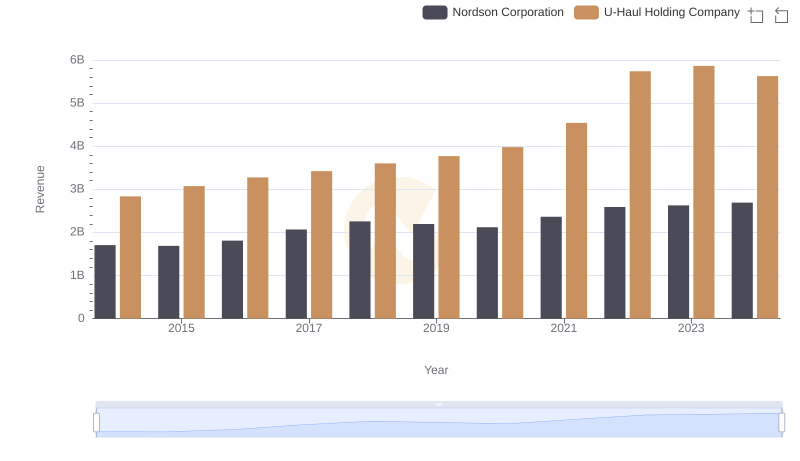Click the '2015' x-axis label
The image size is (800, 461).
[x=181, y=328]
